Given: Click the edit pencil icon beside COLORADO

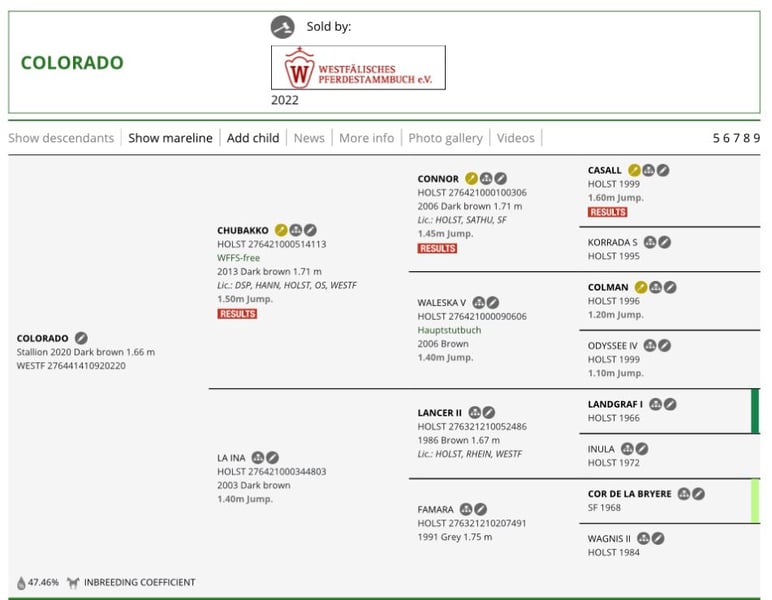Looking at the screenshot, I should pyautogui.click(x=81, y=338).
